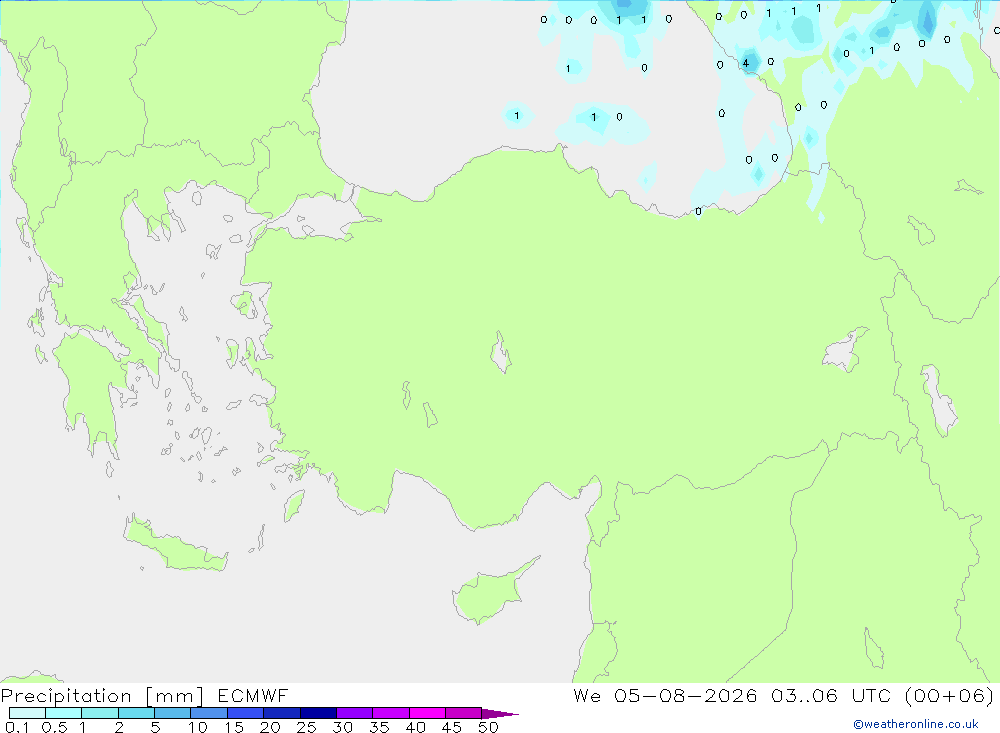
Task: Pick the 5–10 mm blue legend swatch
Action: tap(173, 713)
